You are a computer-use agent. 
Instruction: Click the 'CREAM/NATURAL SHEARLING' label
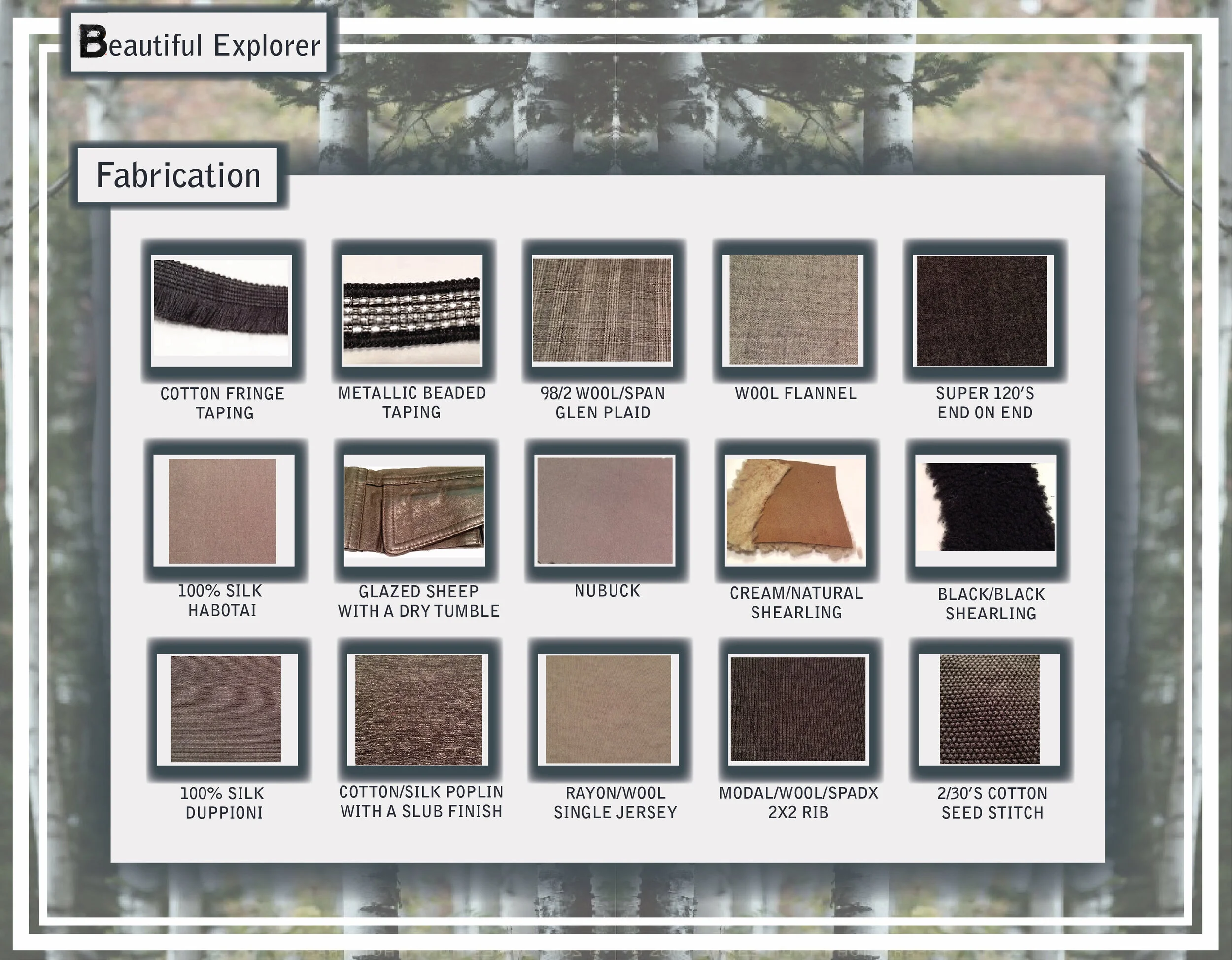796,602
